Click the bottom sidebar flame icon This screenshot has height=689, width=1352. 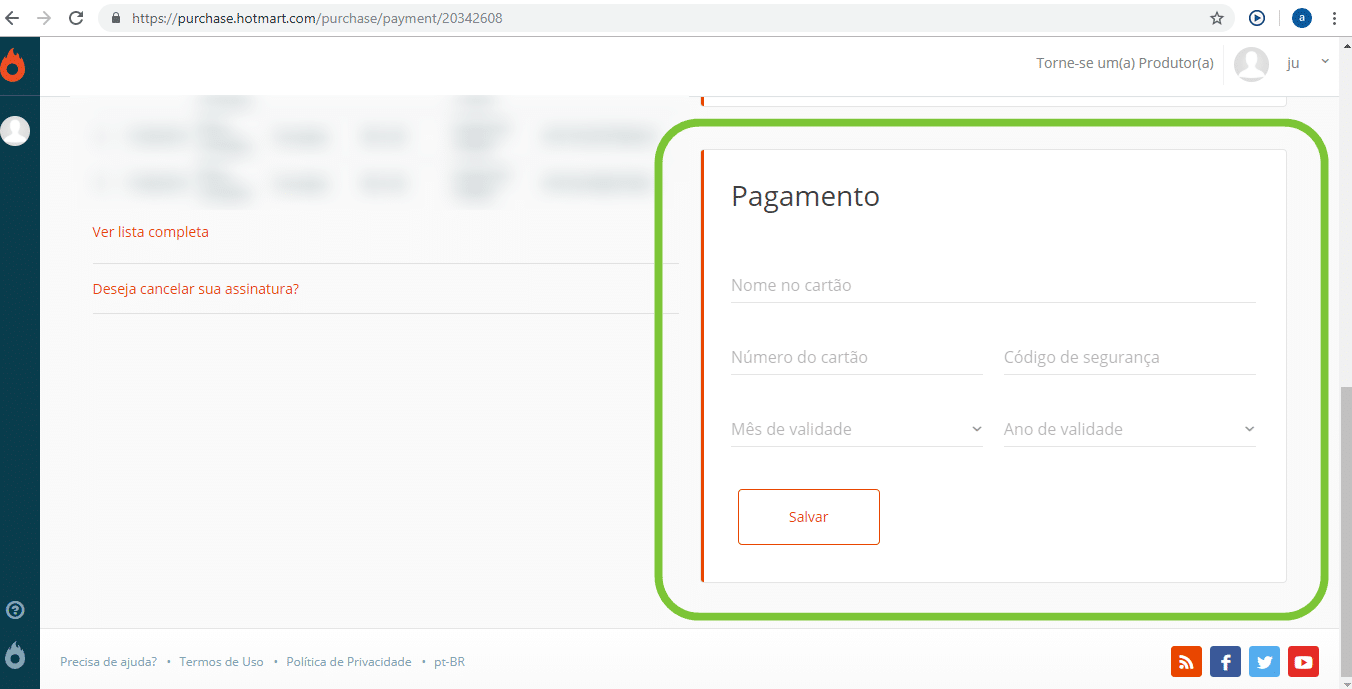(15, 655)
